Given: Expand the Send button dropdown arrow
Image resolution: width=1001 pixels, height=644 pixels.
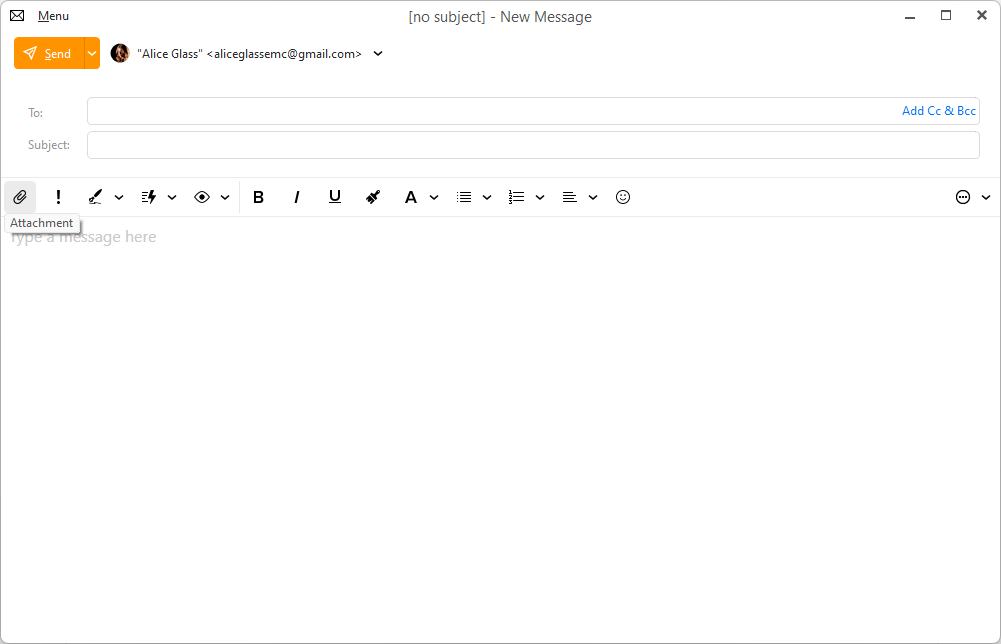Looking at the screenshot, I should click(92, 53).
